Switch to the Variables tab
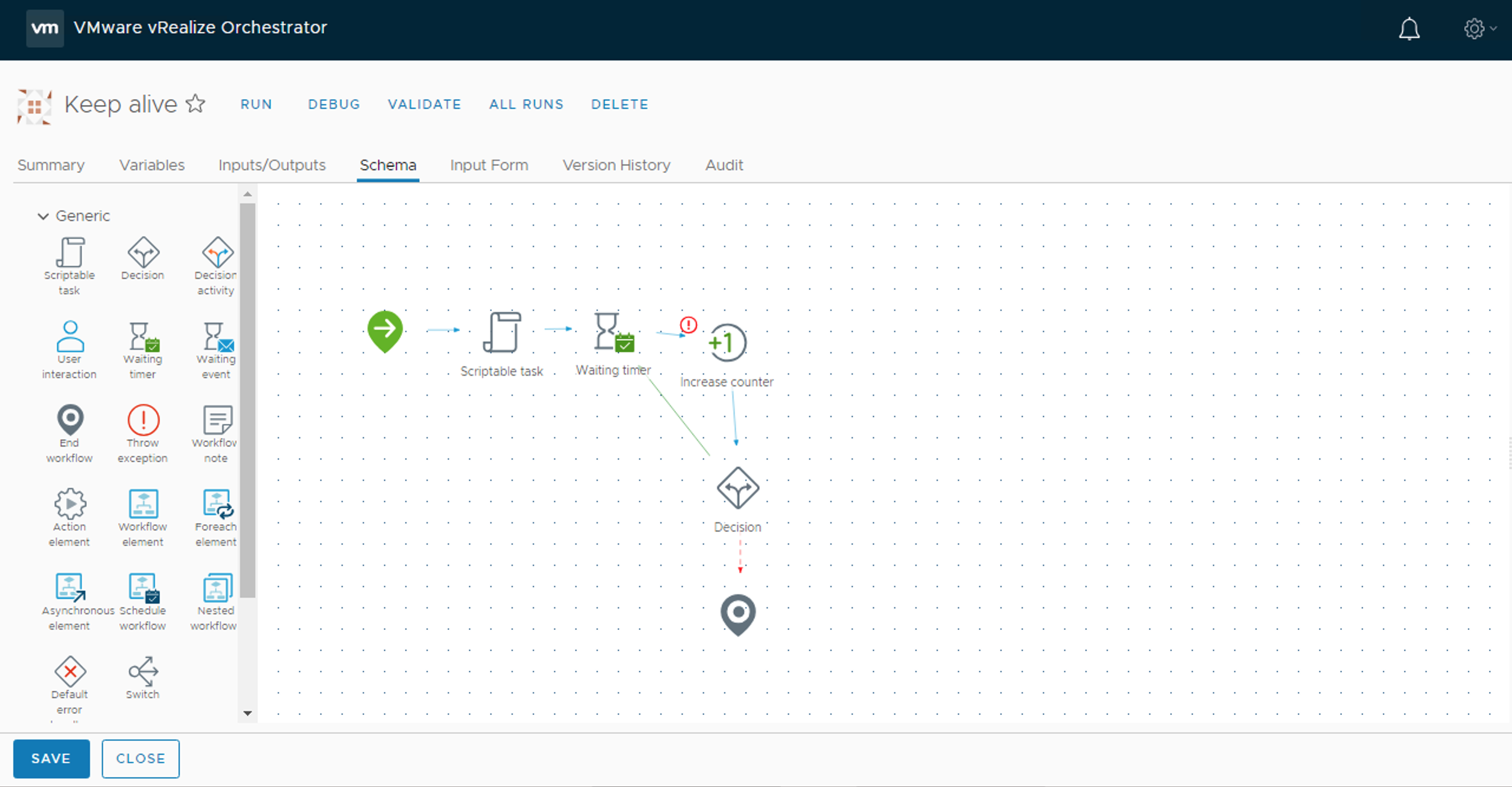1512x787 pixels. click(x=152, y=165)
